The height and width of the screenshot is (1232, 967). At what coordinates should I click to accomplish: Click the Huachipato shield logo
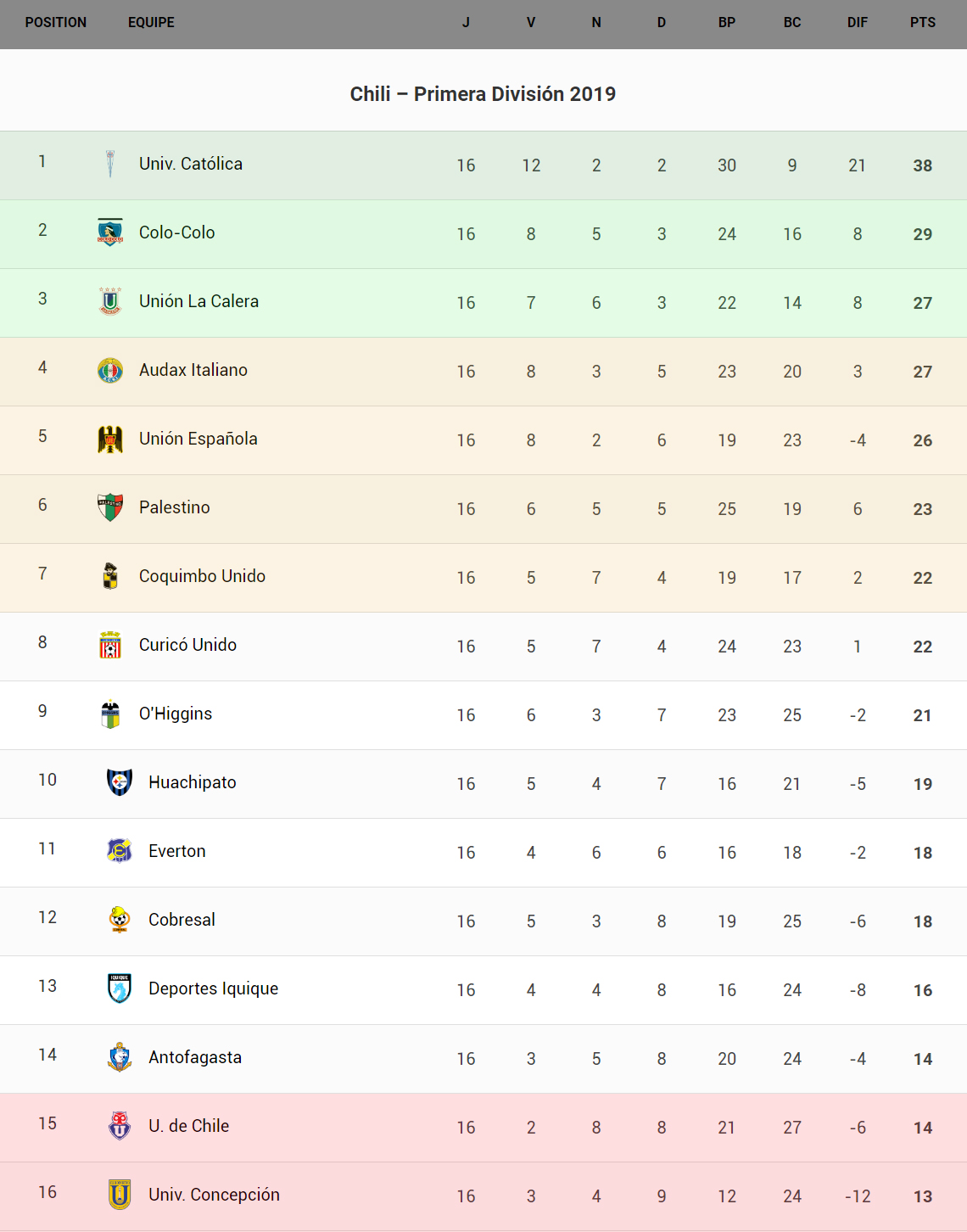pyautogui.click(x=120, y=781)
